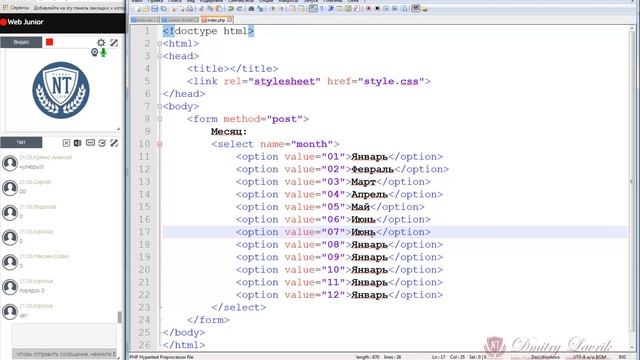Screen dimensions: 640x360
Task: Collapse the html fold on line 2
Action: coord(160,44)
